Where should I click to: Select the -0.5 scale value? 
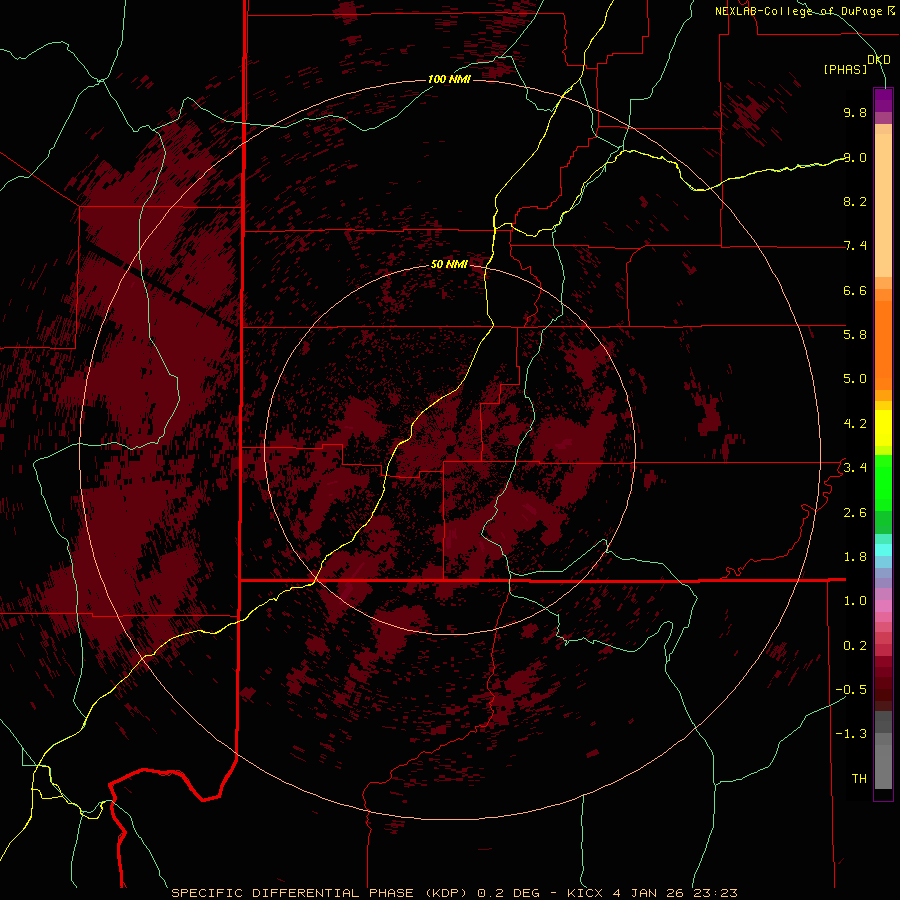(x=851, y=690)
